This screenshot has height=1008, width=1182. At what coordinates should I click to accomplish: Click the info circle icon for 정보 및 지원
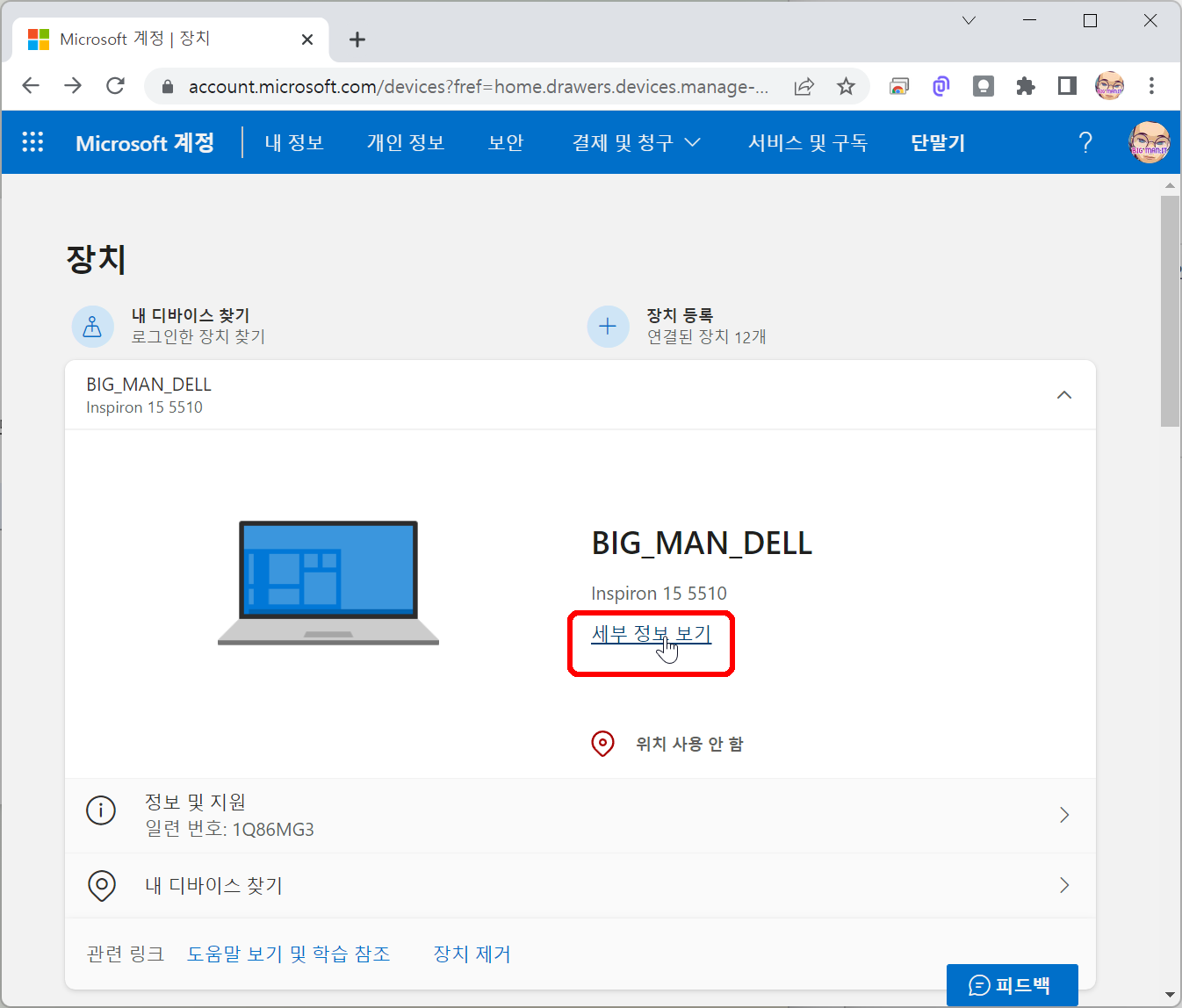(101, 810)
